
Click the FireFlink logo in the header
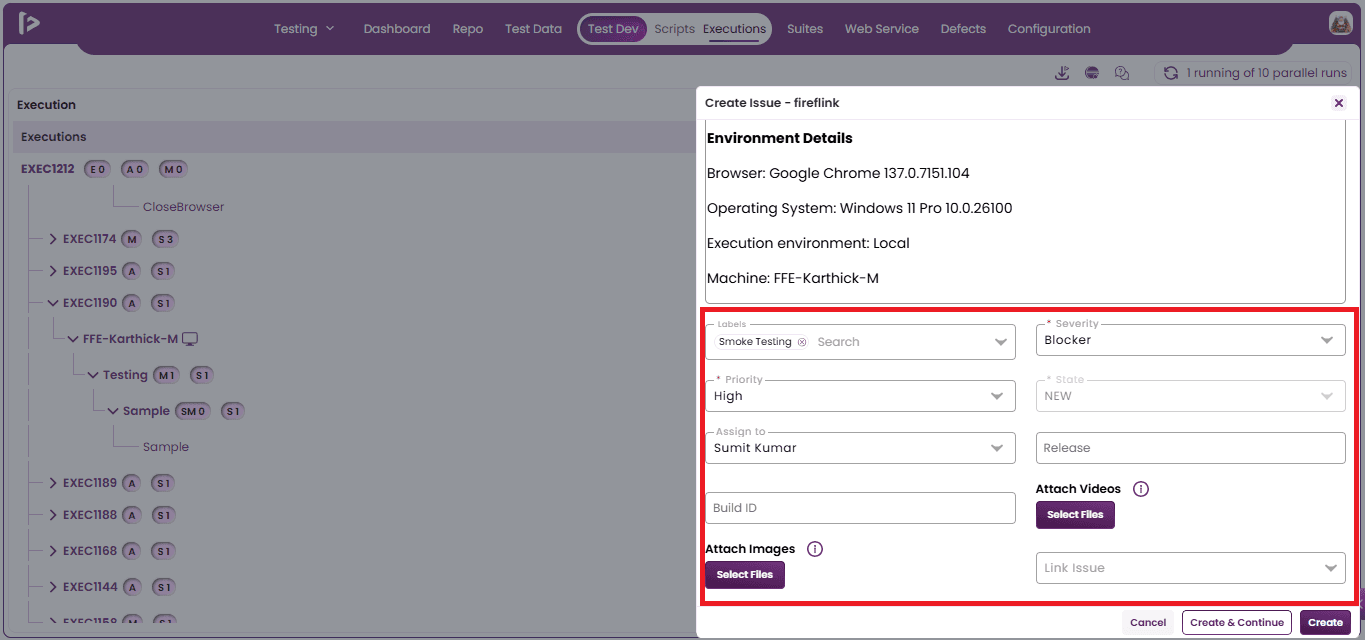(x=29, y=24)
